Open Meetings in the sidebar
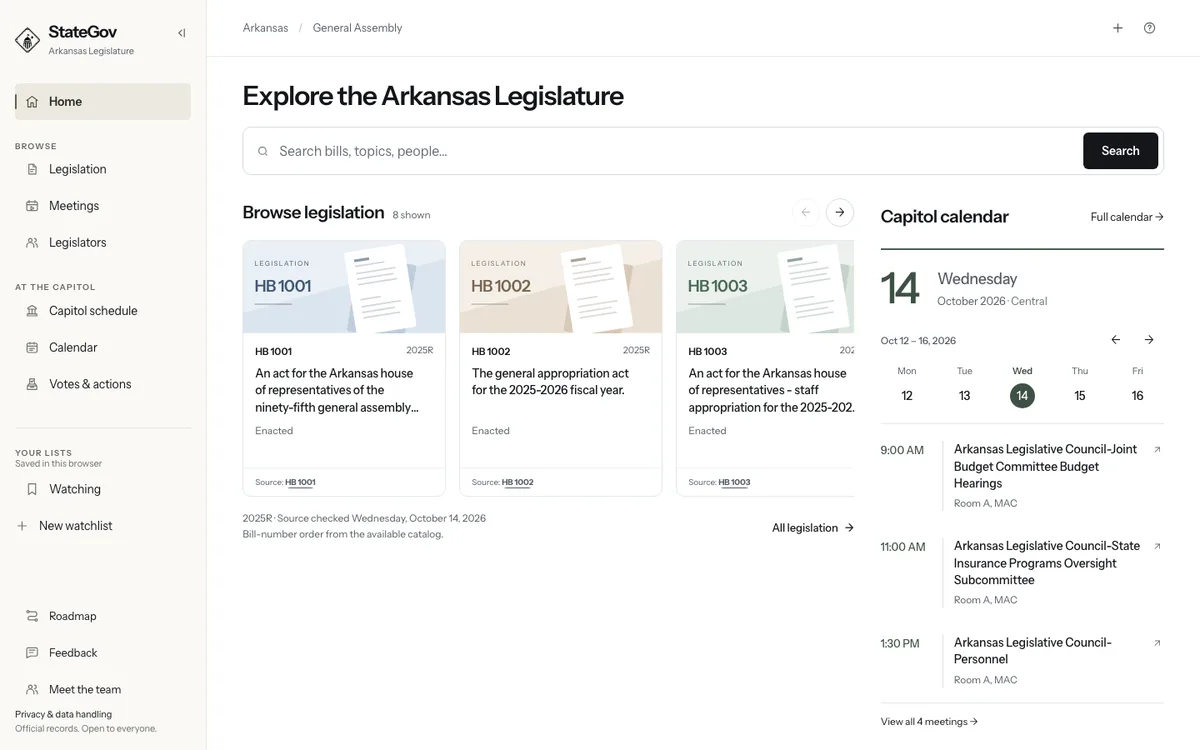Viewport: 1200px width, 750px height. tap(103, 206)
